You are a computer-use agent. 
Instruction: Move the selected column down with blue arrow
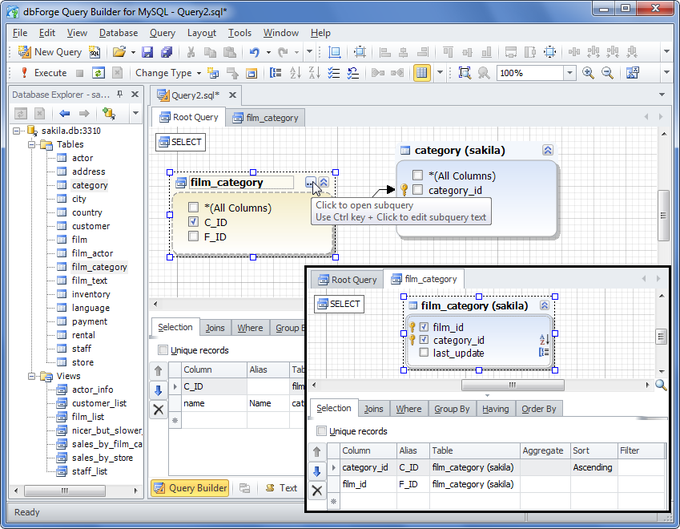click(158, 389)
